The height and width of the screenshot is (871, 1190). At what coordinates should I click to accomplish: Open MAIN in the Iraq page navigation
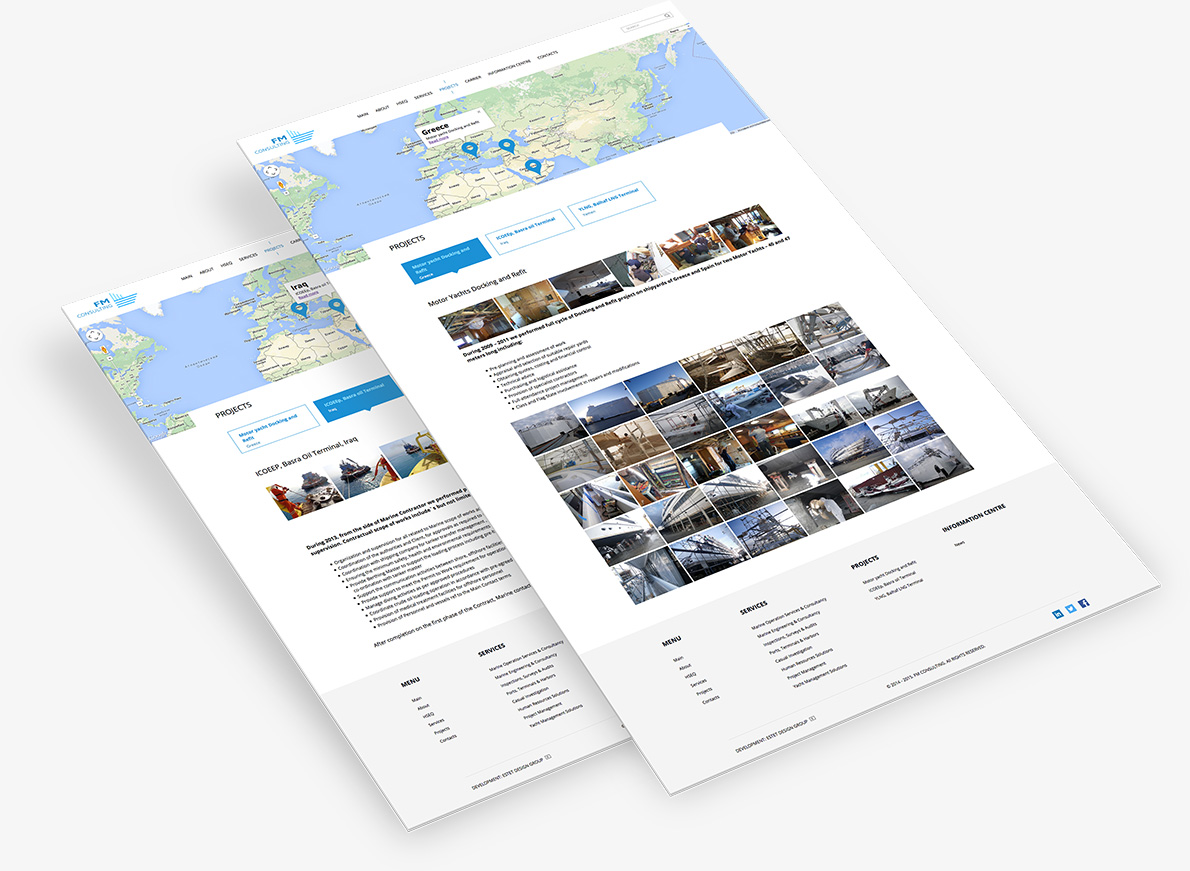(187, 277)
